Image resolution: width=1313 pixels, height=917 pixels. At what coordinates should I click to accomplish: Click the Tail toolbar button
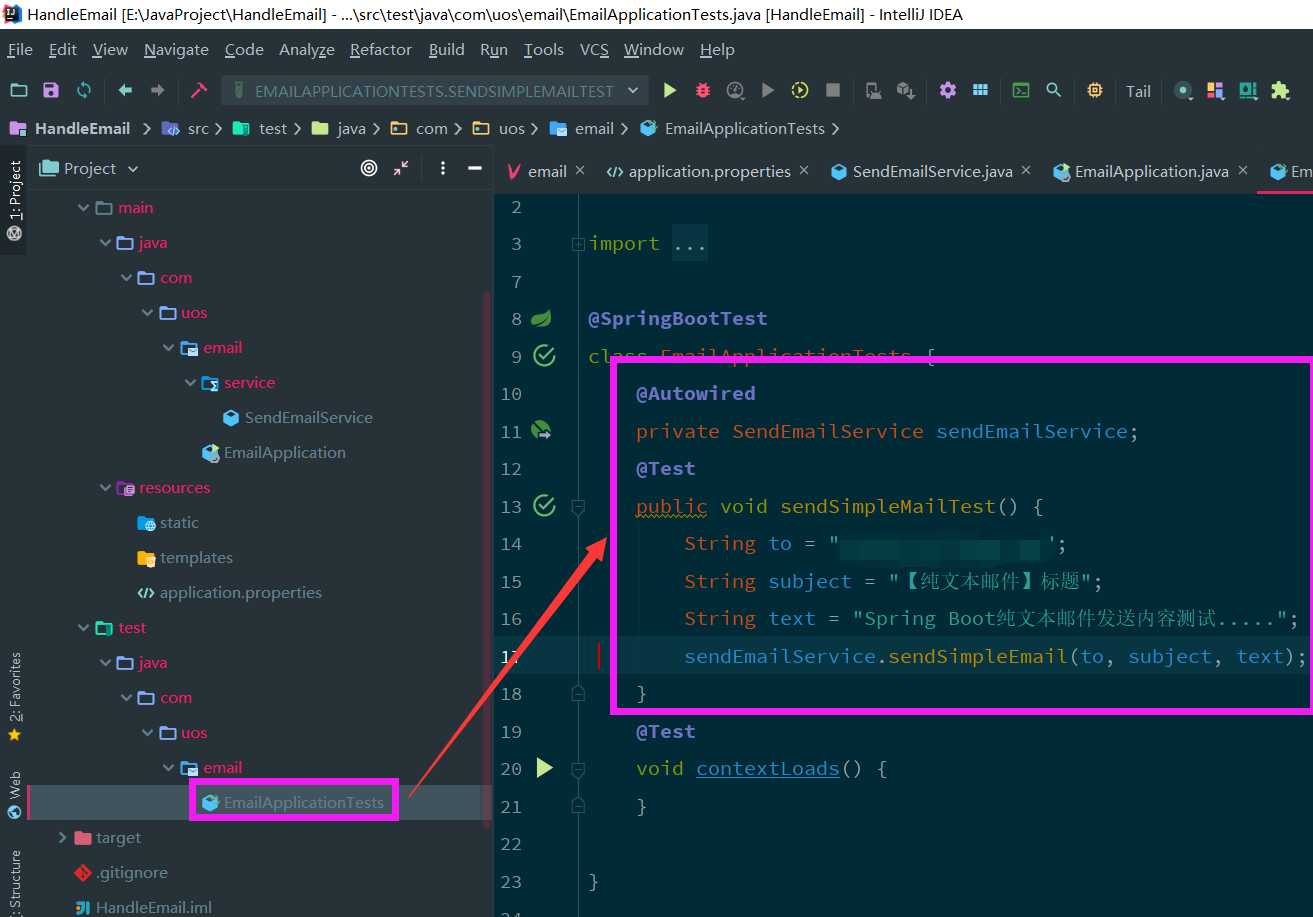click(x=1138, y=91)
